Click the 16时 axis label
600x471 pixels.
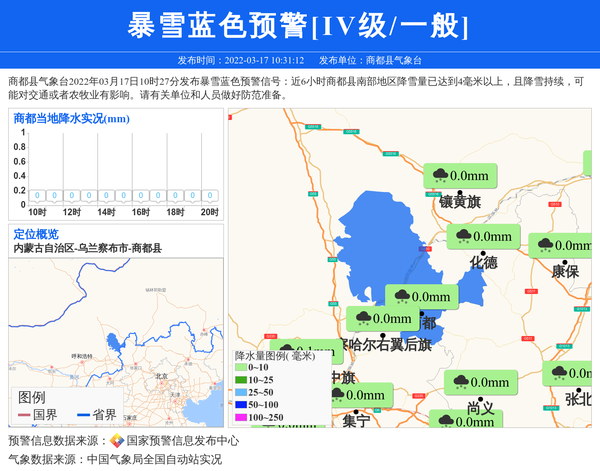tap(141, 212)
